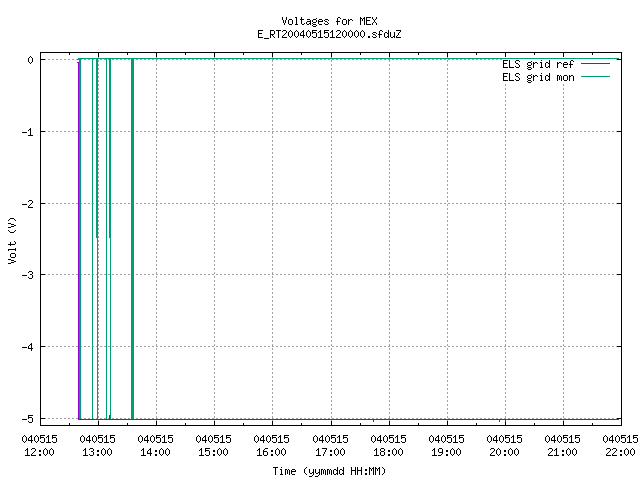This screenshot has width=640, height=480.
Task: Click the x-axis tick label 040515 13:00
Action: click(x=98, y=446)
